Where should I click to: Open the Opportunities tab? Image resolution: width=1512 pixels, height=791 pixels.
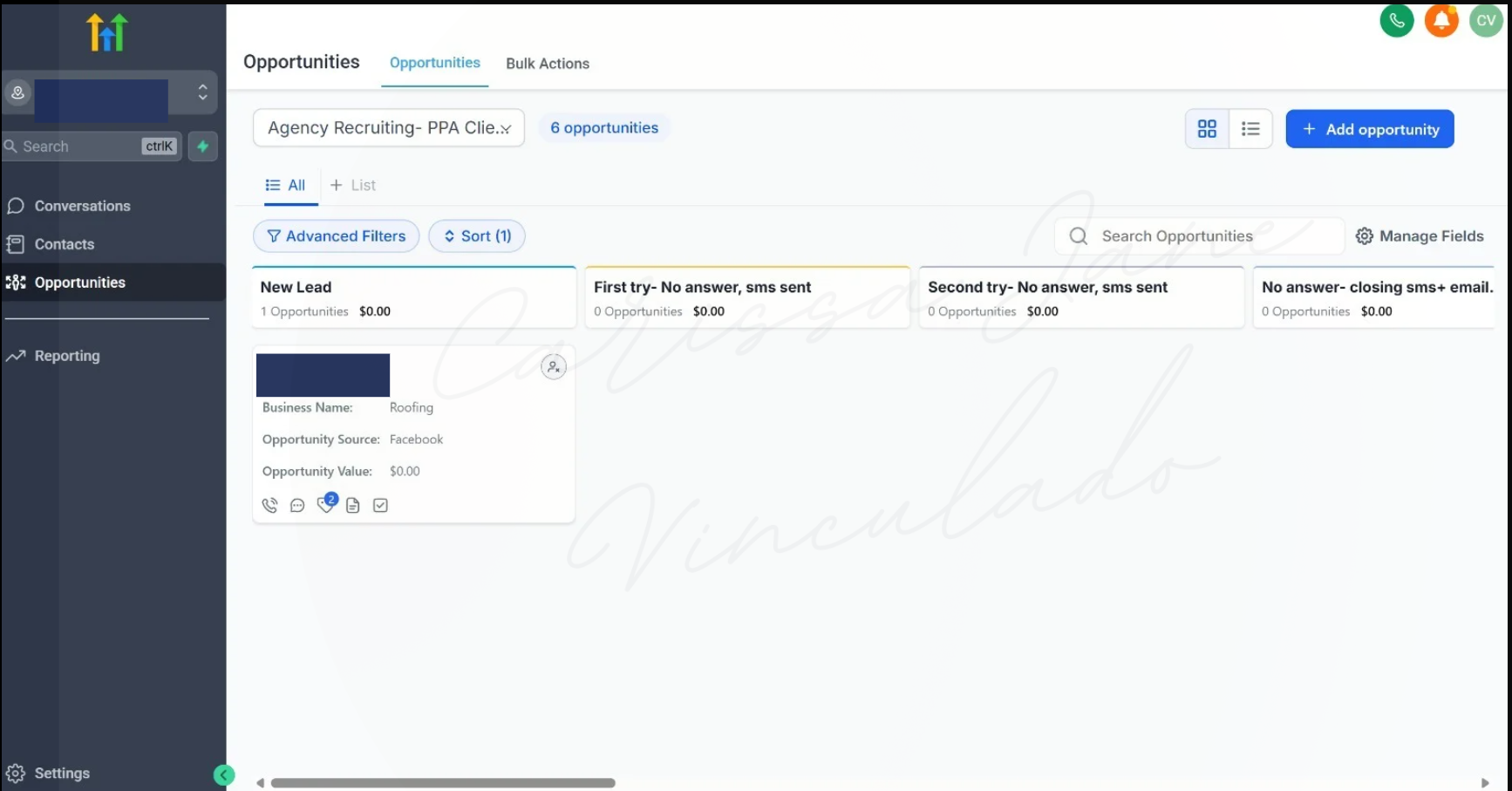point(435,63)
